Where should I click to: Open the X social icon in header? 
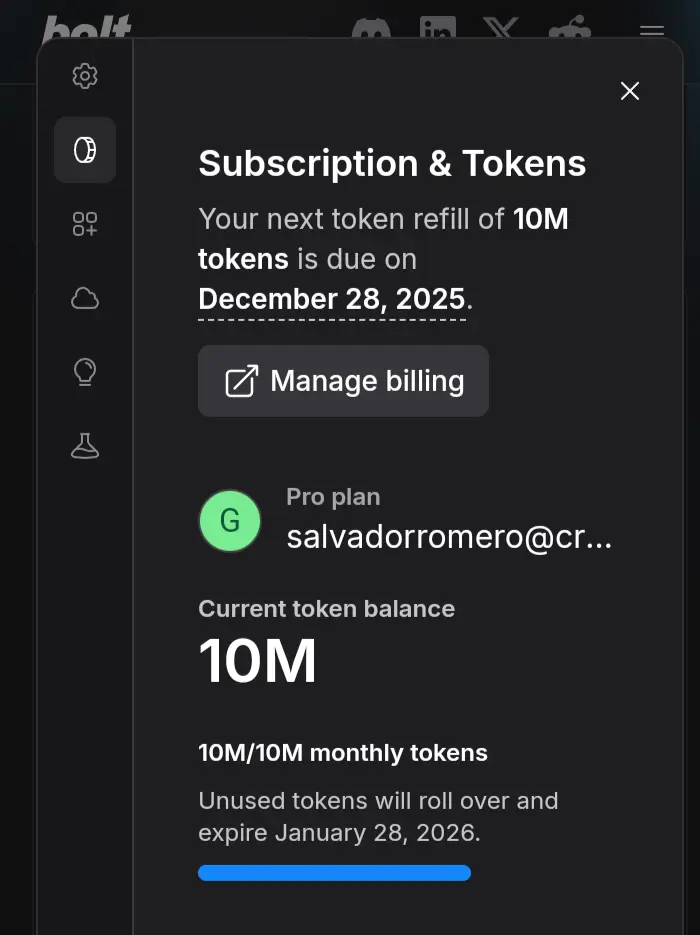[501, 27]
